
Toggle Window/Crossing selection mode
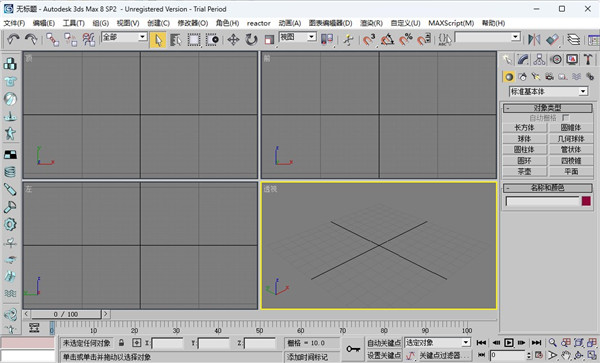pyautogui.click(x=212, y=40)
